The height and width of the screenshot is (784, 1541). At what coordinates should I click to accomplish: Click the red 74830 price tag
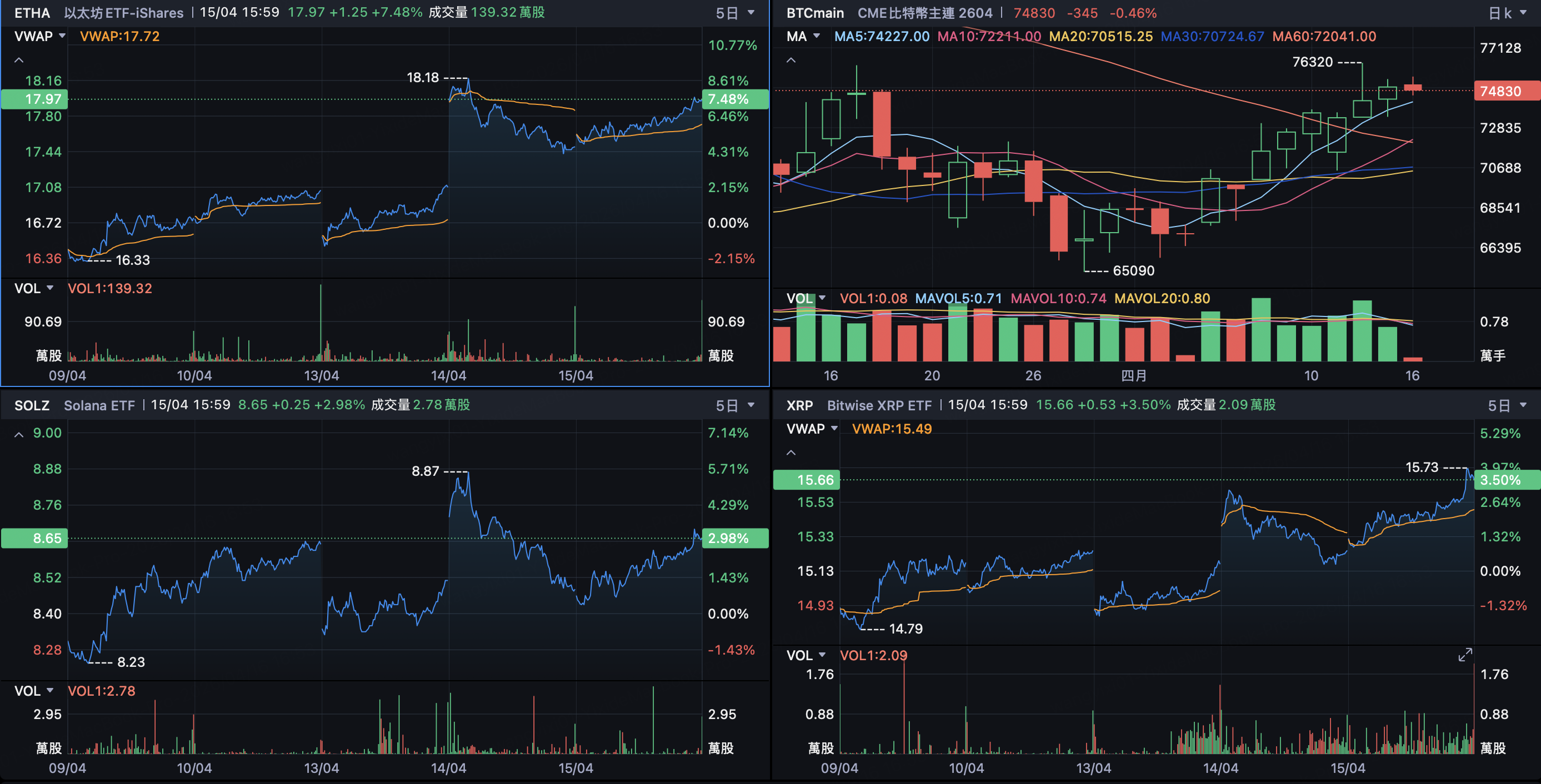1505,91
